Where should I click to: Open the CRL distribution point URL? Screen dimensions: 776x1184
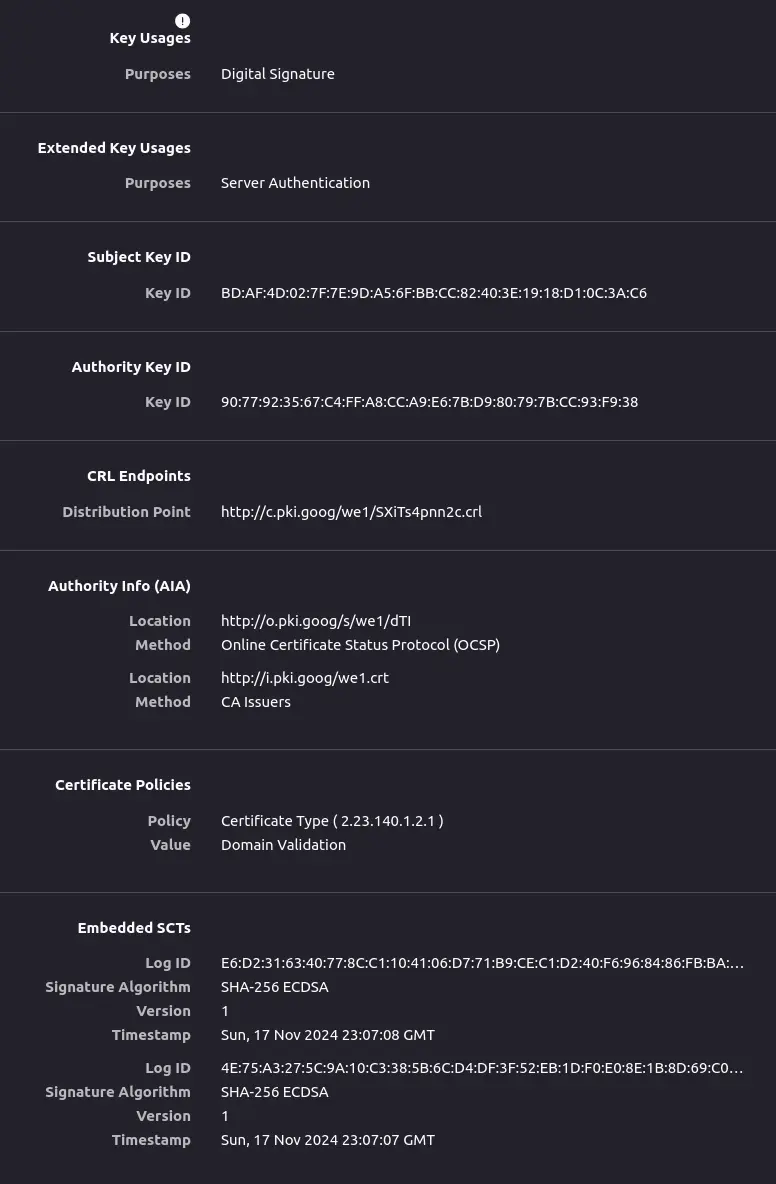[351, 512]
